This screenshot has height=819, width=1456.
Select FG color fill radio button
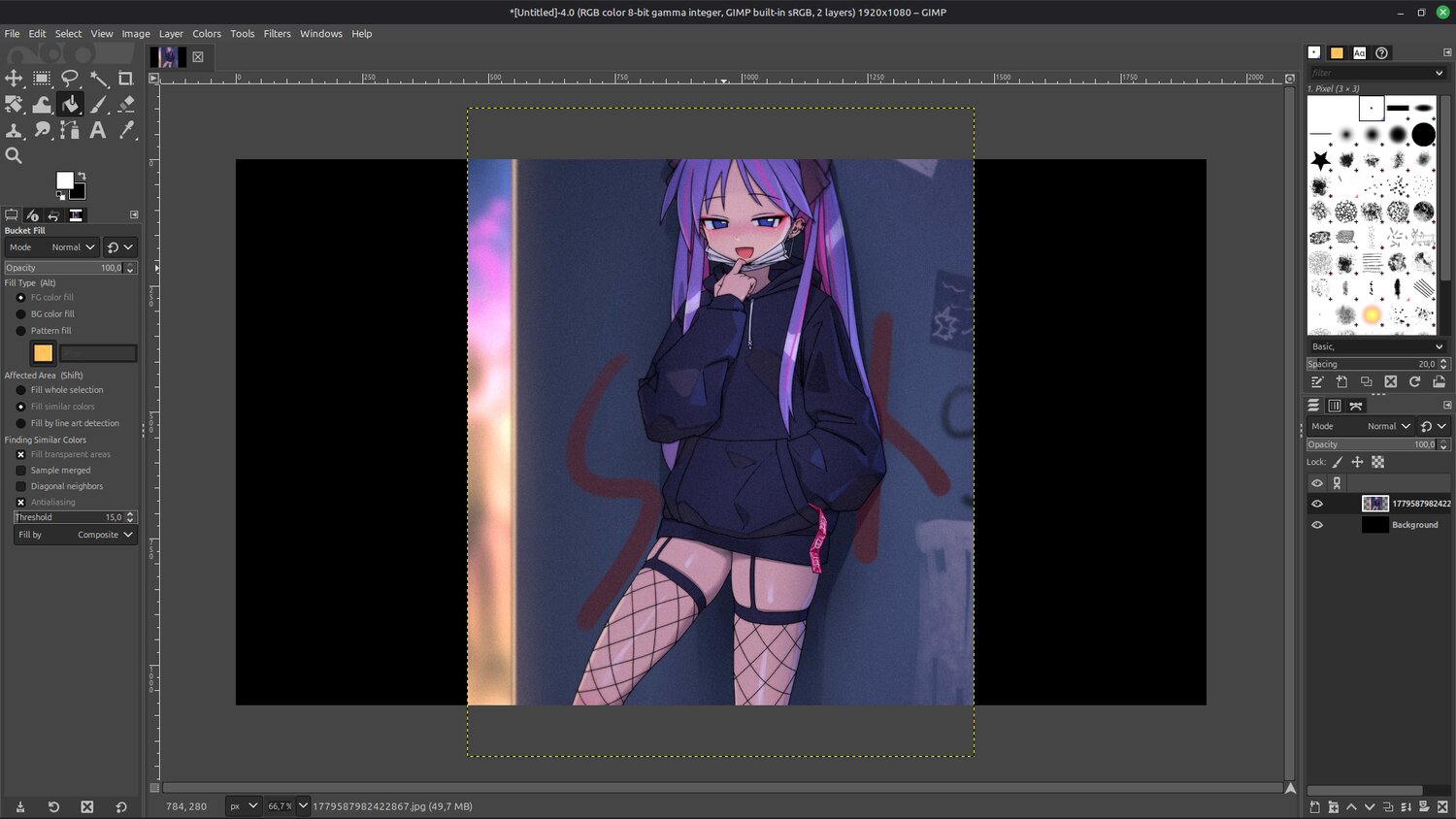[20, 298]
